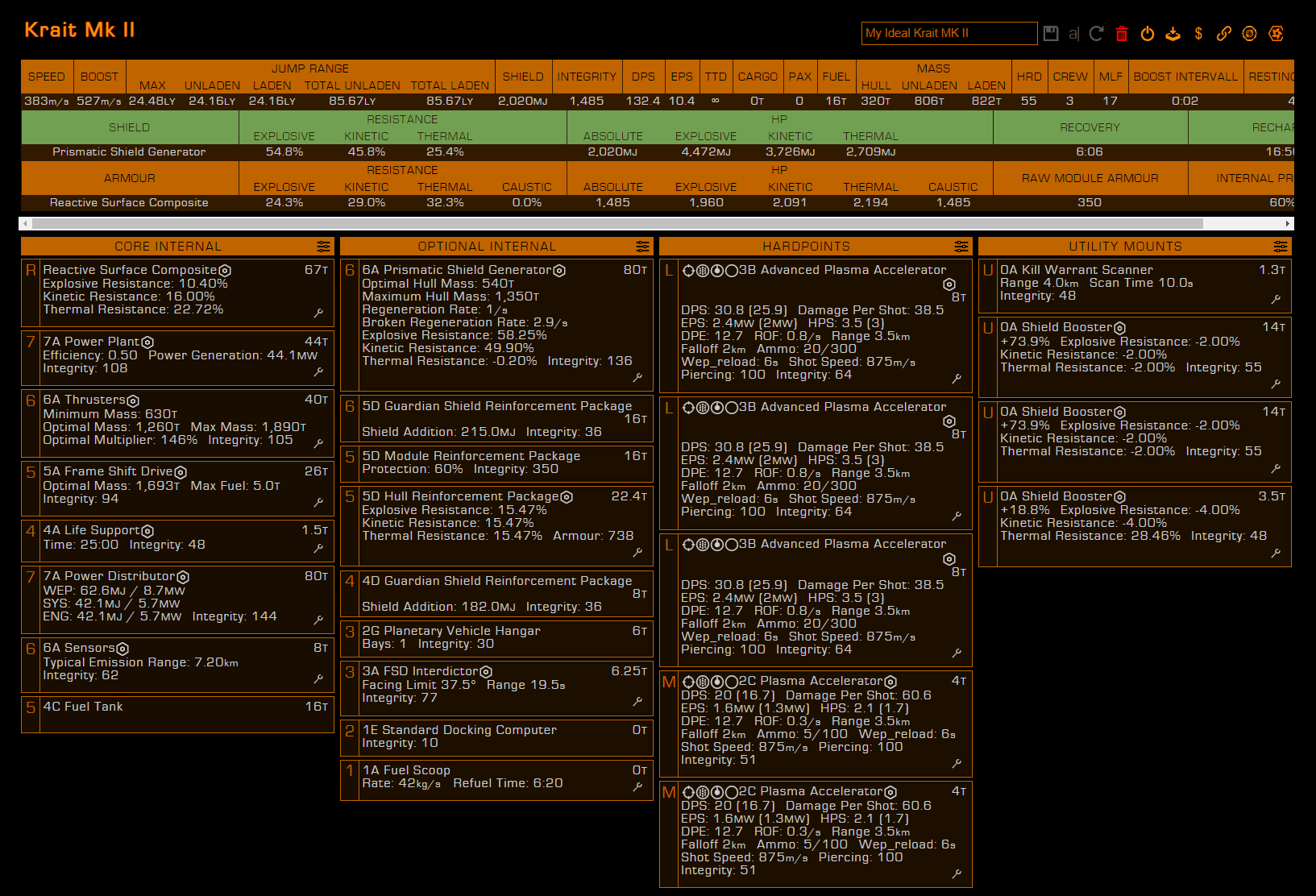
Task: Open 7A Power Plant module selector
Action: point(177,358)
